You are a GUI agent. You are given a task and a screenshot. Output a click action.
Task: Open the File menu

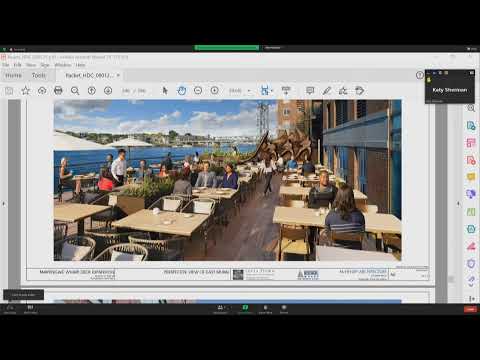point(6,65)
